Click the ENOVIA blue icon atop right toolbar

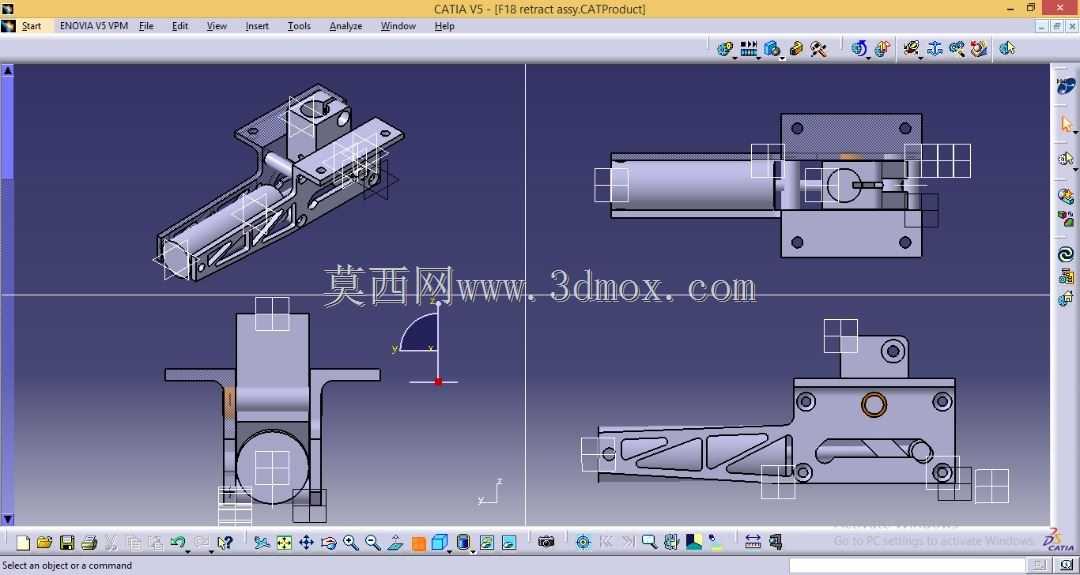tap(1066, 86)
